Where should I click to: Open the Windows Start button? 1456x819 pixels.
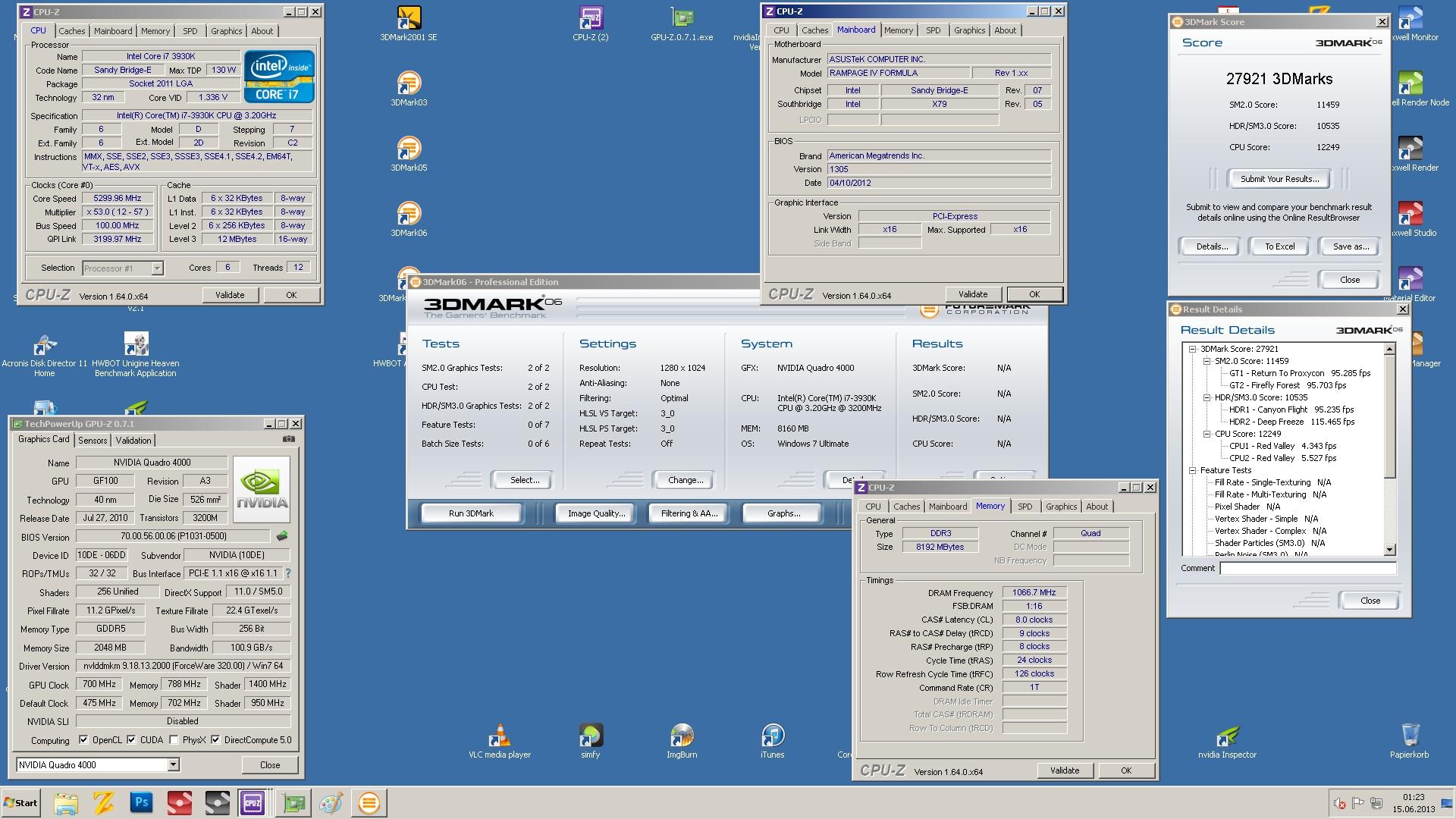pos(20,803)
